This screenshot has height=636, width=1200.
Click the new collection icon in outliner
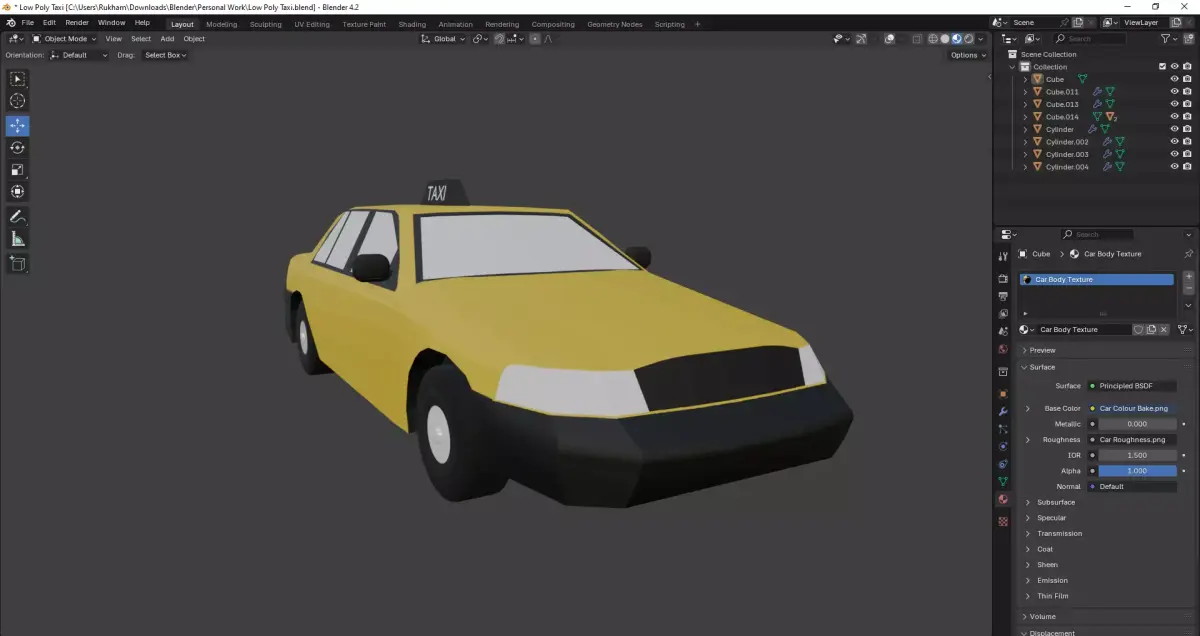pyautogui.click(x=1190, y=39)
